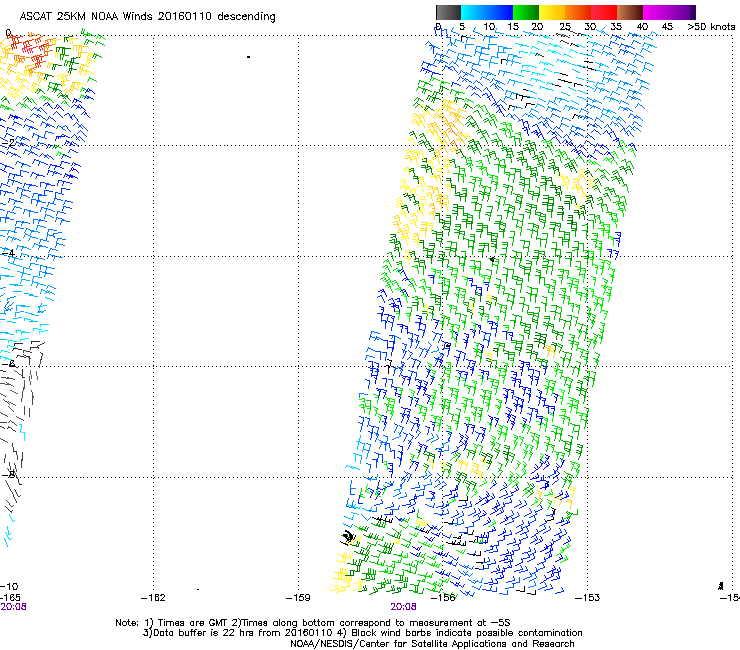
Task: Click the purple '20:08' time beside the -156 label
Action: click(x=404, y=607)
